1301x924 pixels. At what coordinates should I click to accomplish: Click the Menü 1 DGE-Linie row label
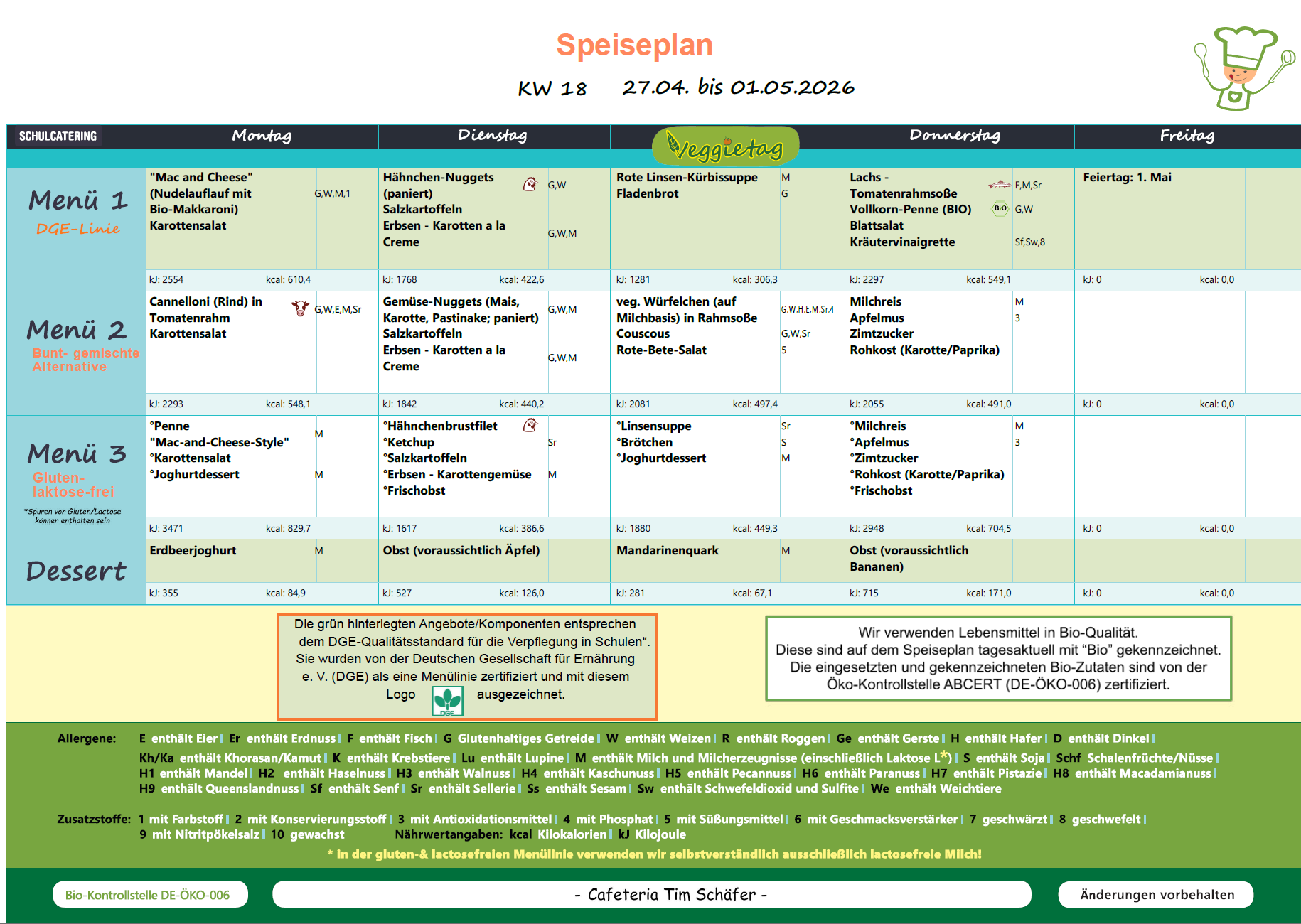[77, 211]
